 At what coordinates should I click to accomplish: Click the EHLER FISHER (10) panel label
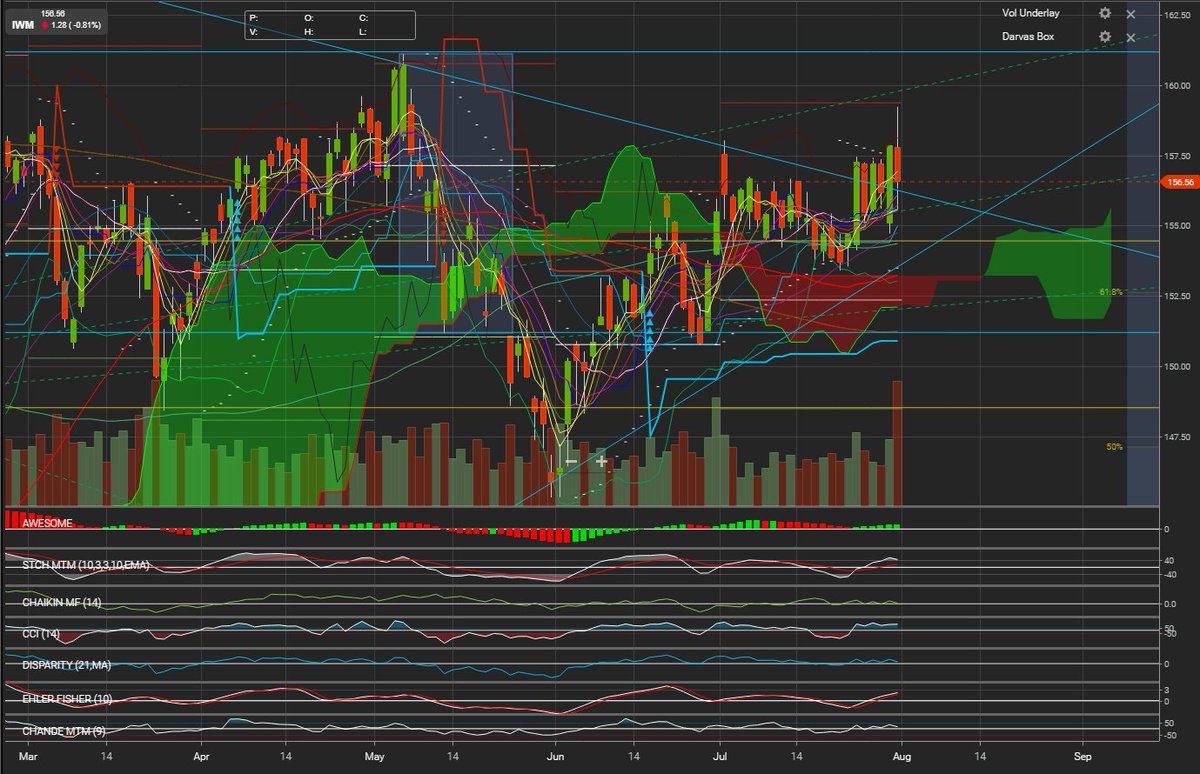(x=65, y=697)
